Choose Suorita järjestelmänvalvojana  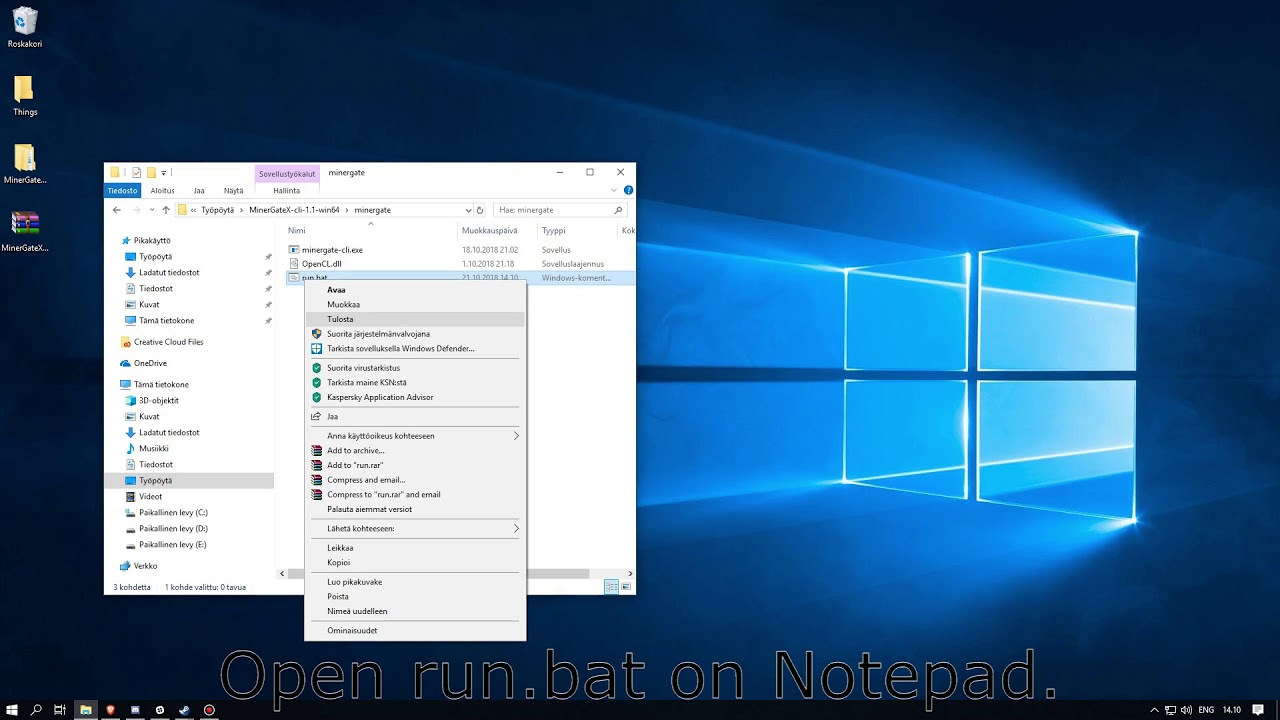pos(414,334)
